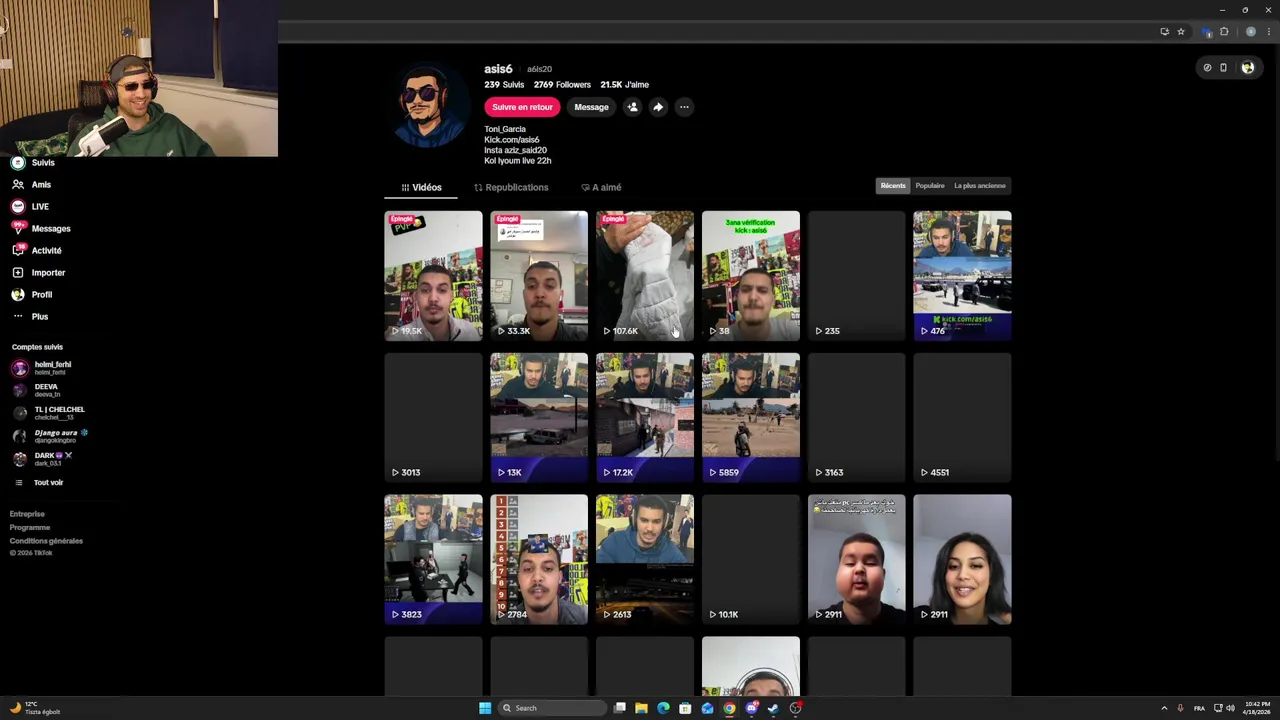The height and width of the screenshot is (720, 1280).
Task: Open the Plus more-options sidebar entry
Action: (x=29, y=316)
